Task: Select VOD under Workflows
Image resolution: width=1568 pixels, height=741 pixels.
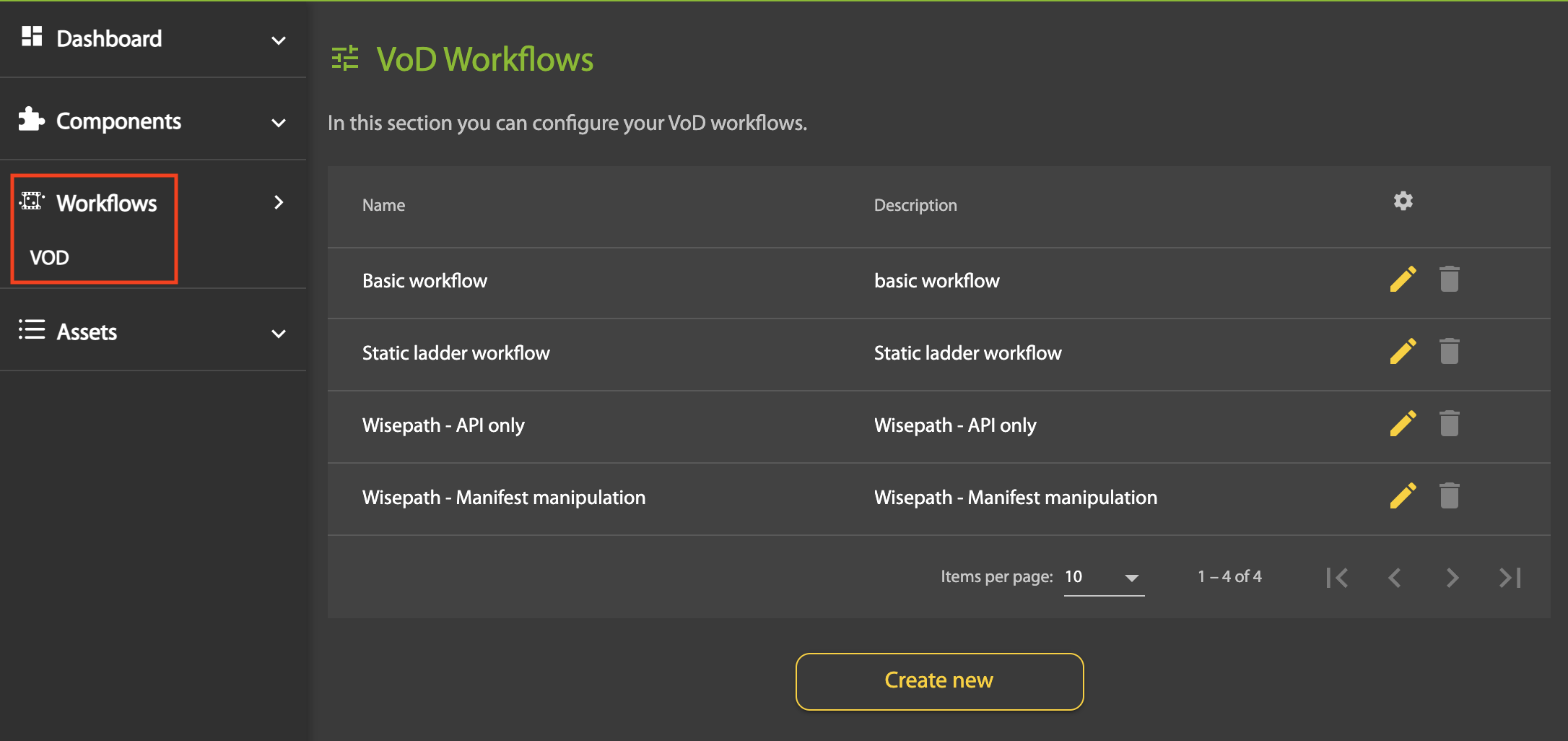Action: pyautogui.click(x=49, y=258)
